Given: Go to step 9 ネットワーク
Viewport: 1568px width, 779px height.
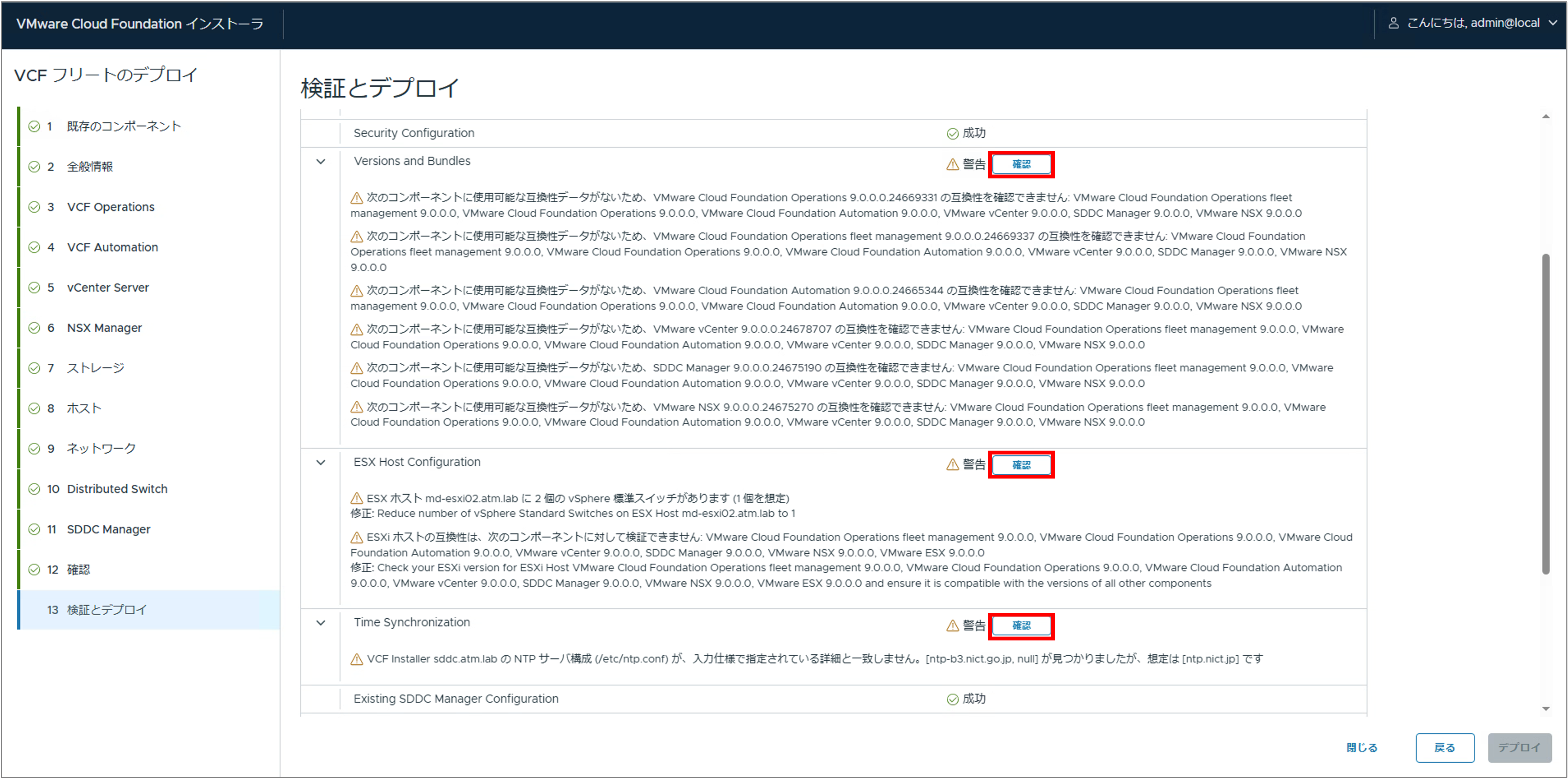Looking at the screenshot, I should click(x=149, y=449).
